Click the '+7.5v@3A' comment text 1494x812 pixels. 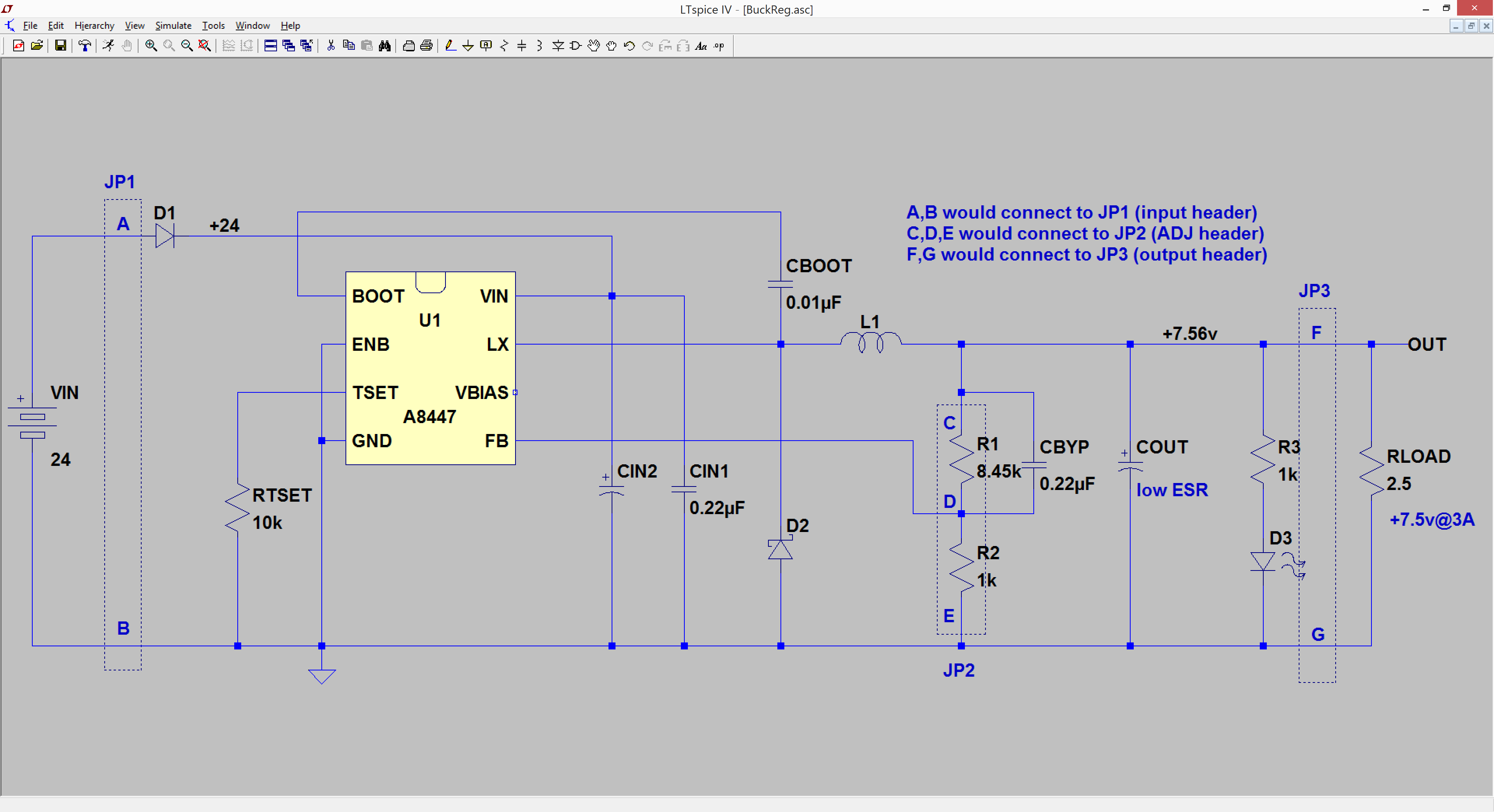(1432, 519)
